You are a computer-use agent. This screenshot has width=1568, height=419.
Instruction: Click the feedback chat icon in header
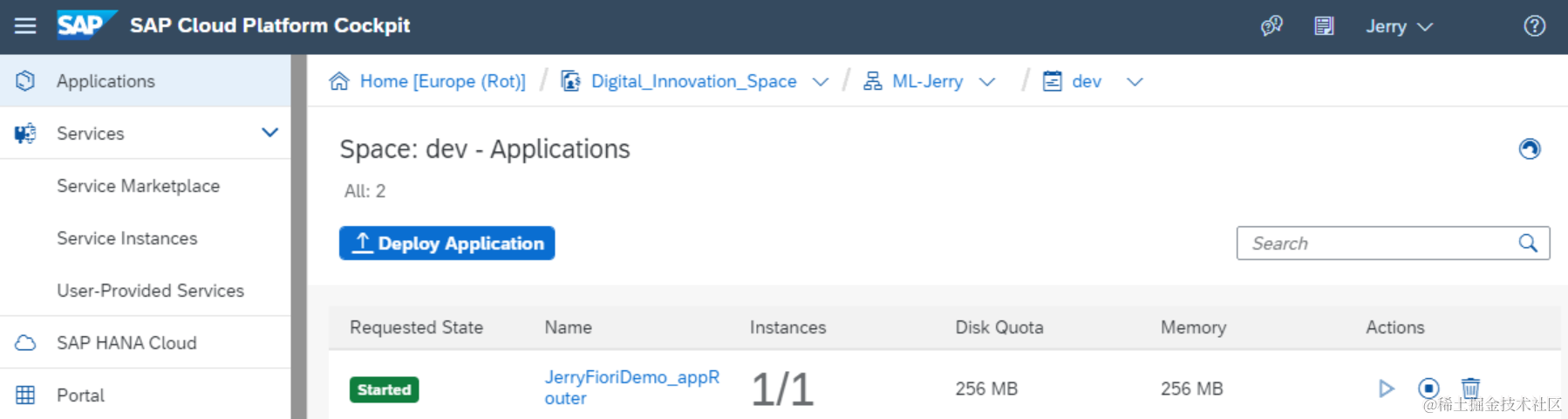(x=1271, y=26)
